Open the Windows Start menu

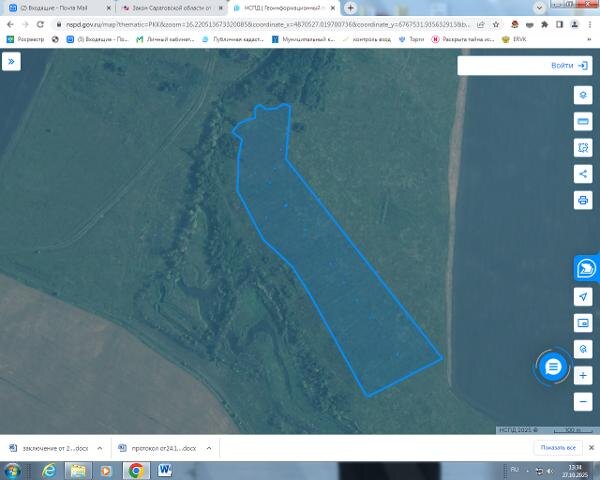pyautogui.click(x=12, y=470)
